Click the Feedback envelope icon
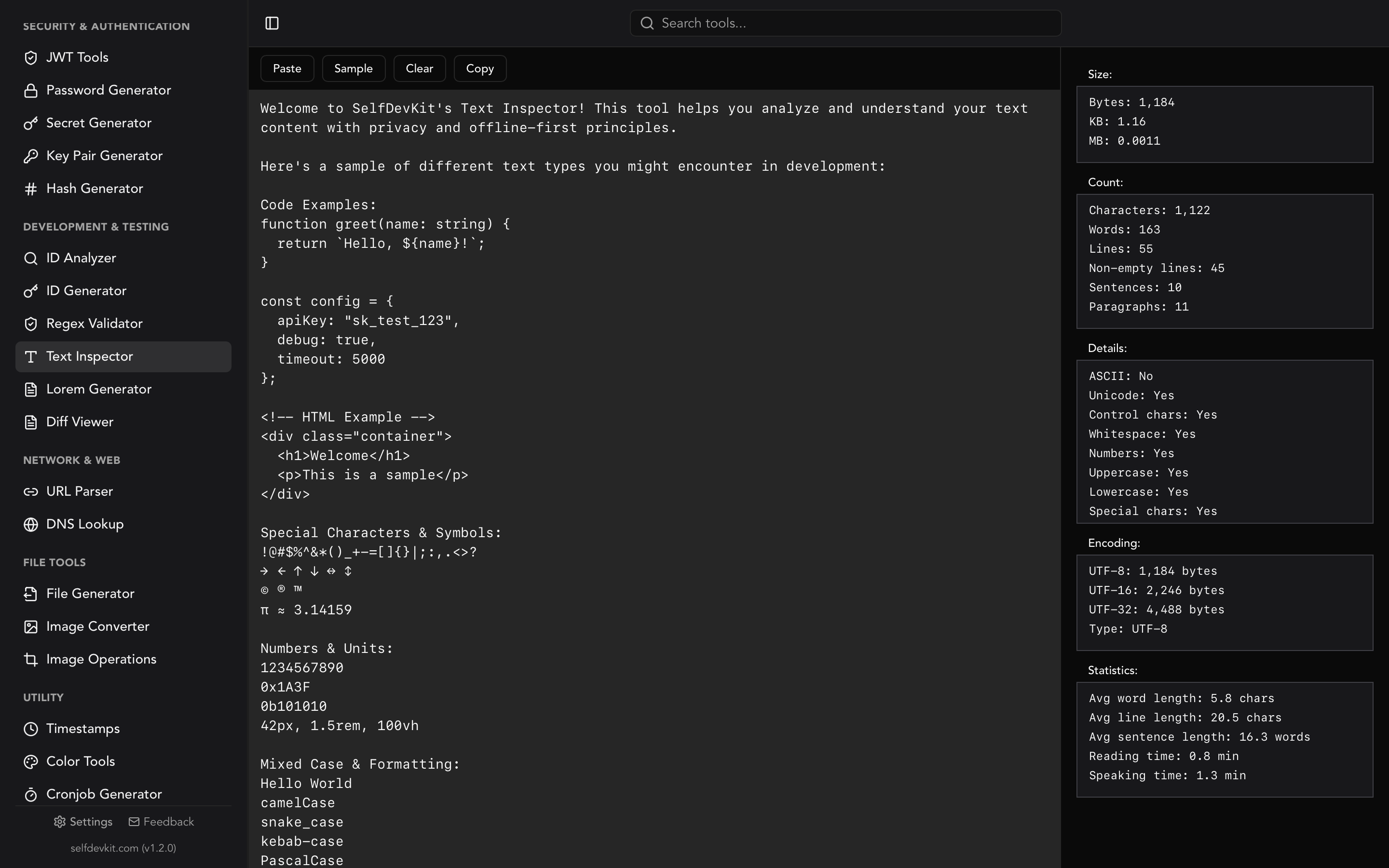This screenshot has height=868, width=1389. pyautogui.click(x=134, y=822)
